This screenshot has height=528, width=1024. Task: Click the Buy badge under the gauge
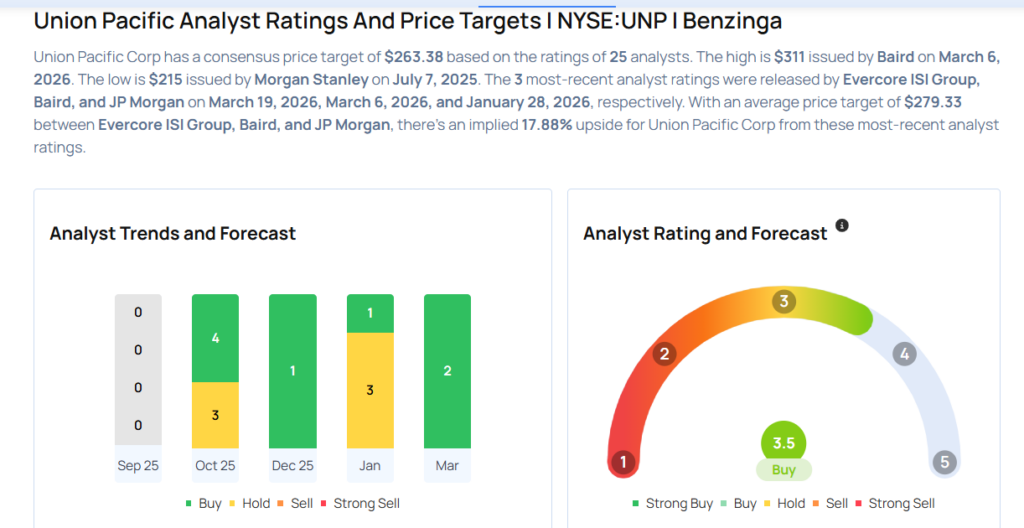tap(783, 470)
